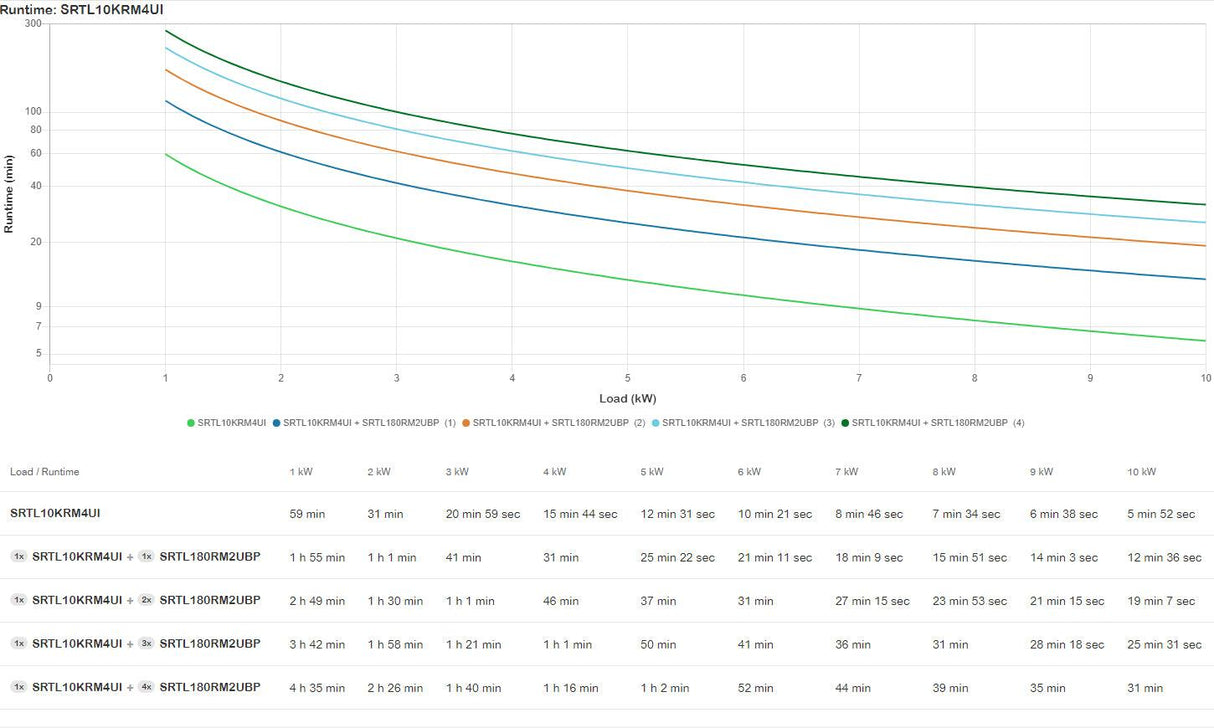1214x728 pixels.
Task: Select the 10 kW column header
Action: tap(1141, 472)
